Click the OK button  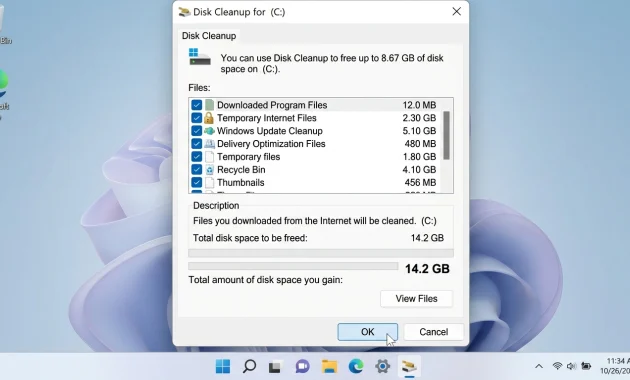368,332
